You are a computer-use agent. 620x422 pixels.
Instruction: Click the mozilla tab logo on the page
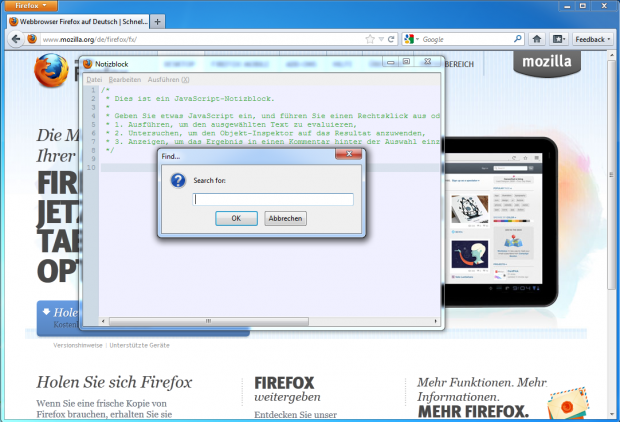point(547,62)
